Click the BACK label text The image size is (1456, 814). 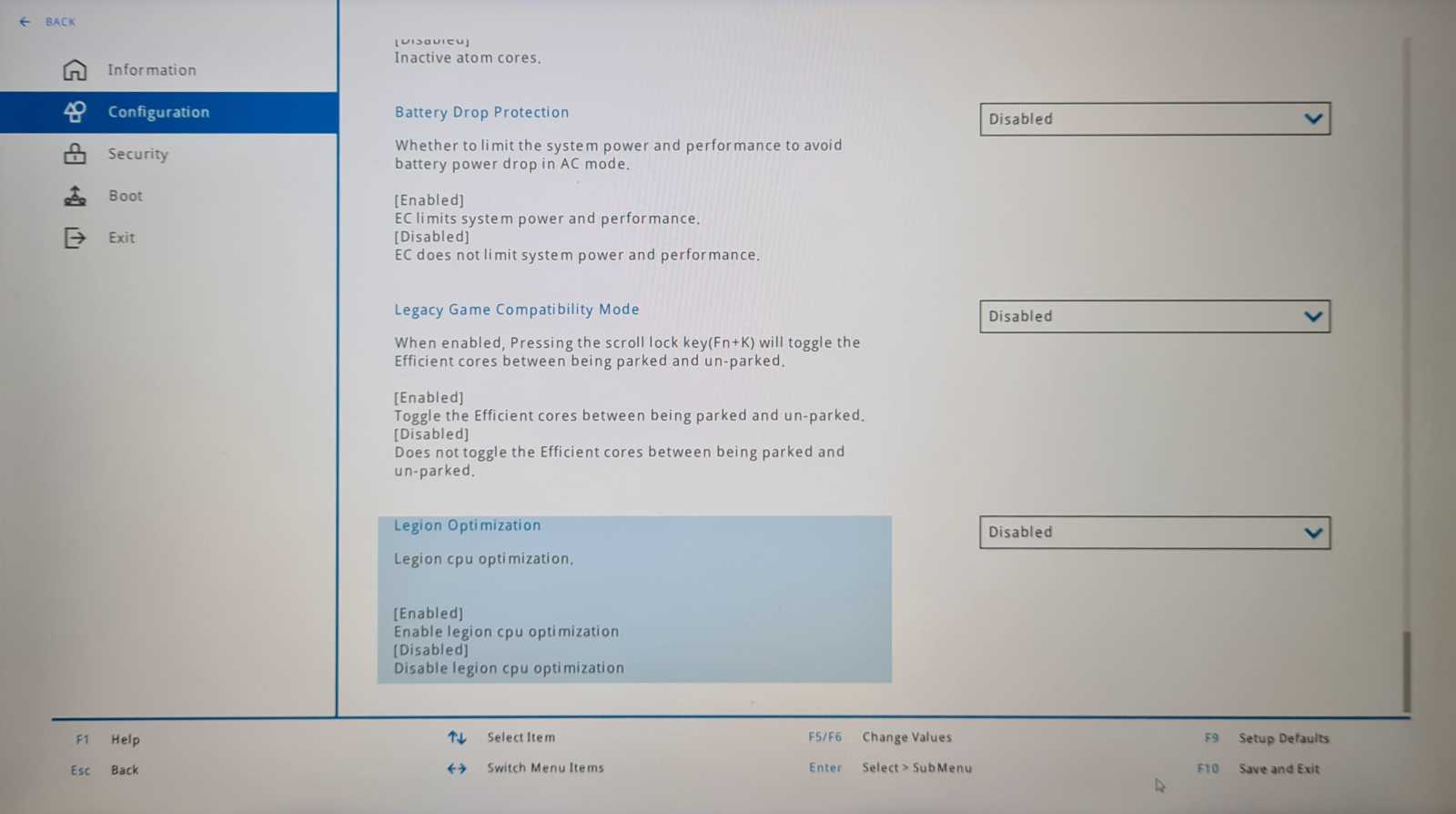click(60, 22)
